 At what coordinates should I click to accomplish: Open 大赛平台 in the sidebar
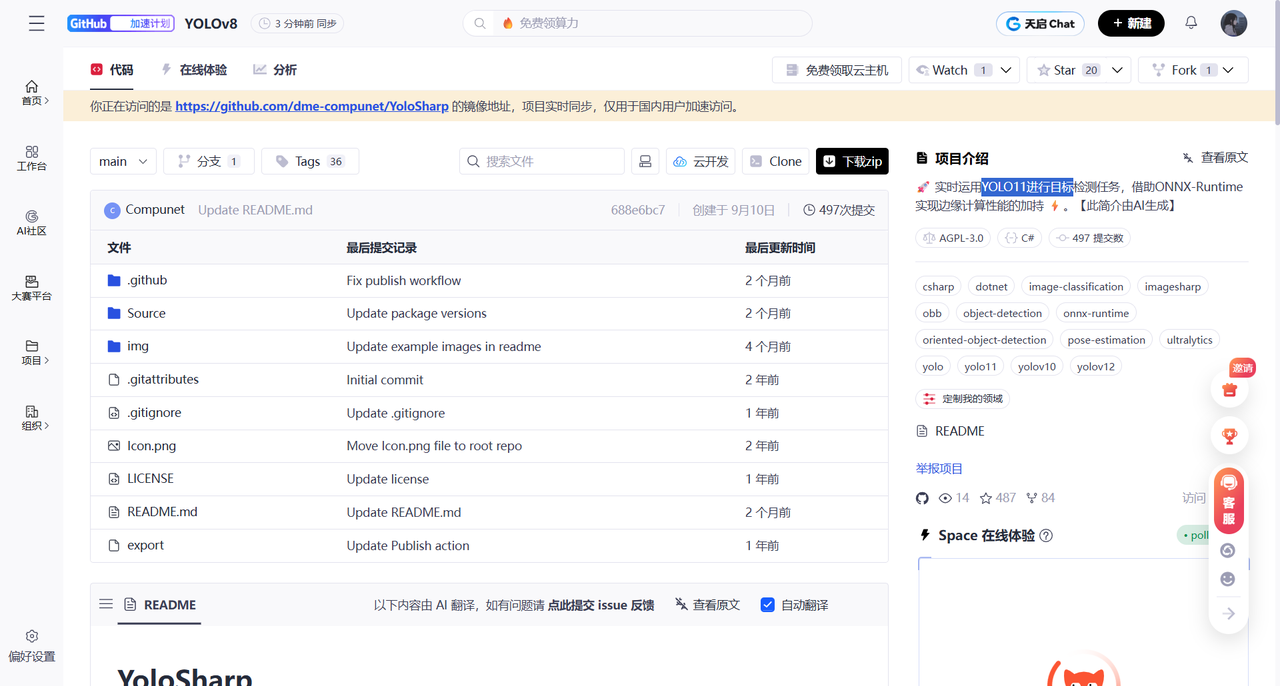tap(32, 288)
